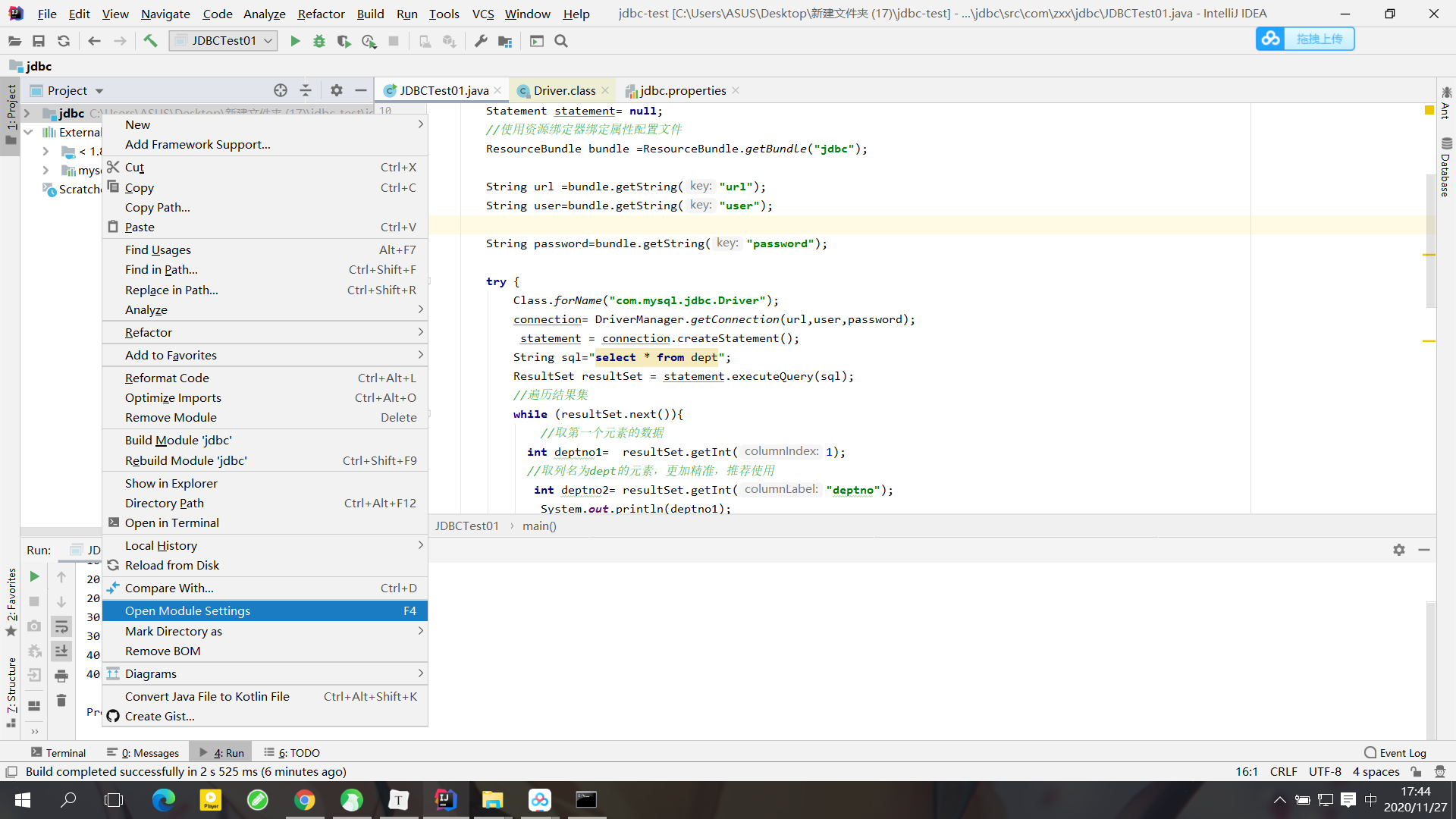
Task: Open the 6: TODO tool window
Action: (292, 752)
